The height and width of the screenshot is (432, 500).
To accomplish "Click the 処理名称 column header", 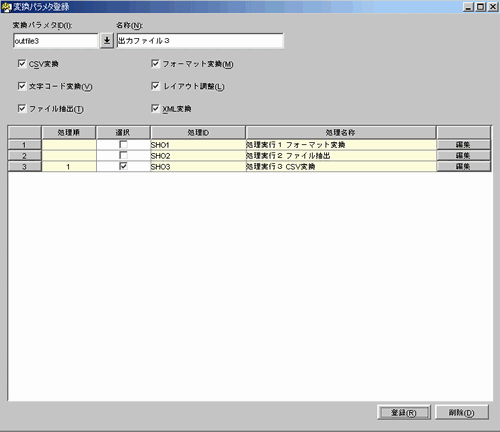I will (x=341, y=133).
